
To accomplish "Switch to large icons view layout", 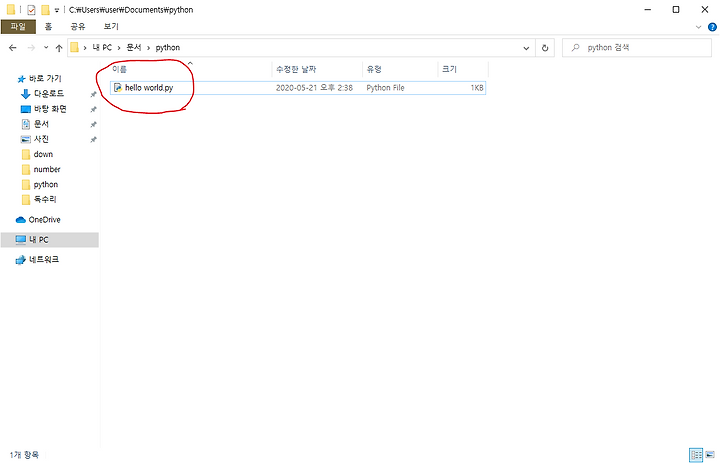I will 710,455.
